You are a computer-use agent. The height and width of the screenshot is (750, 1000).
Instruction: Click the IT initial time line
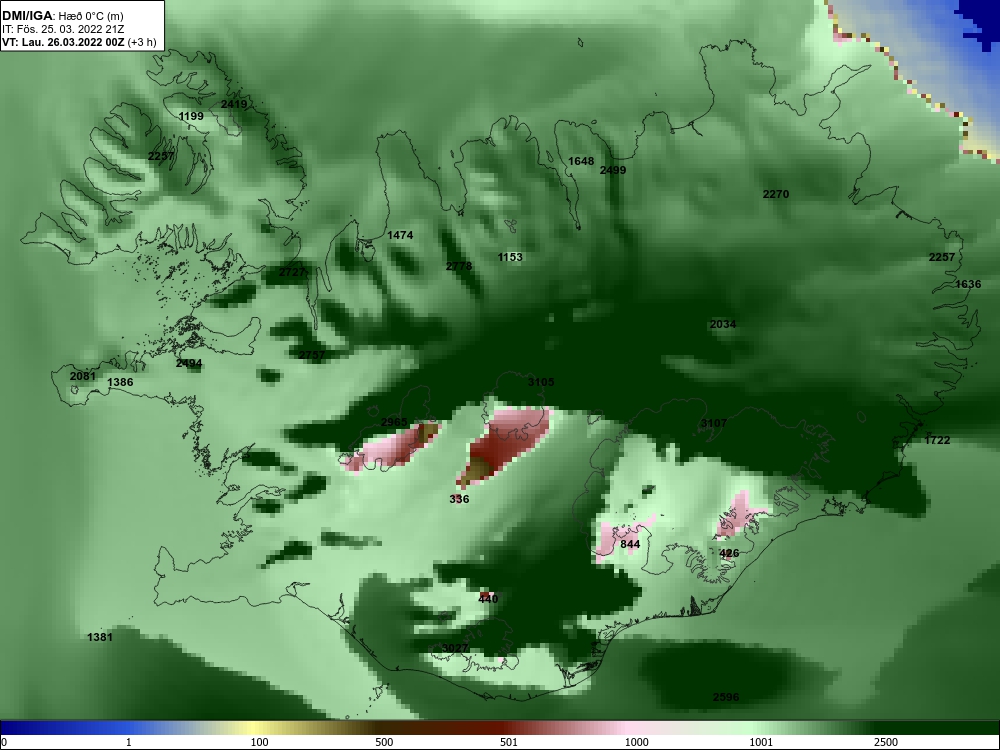coord(63,29)
